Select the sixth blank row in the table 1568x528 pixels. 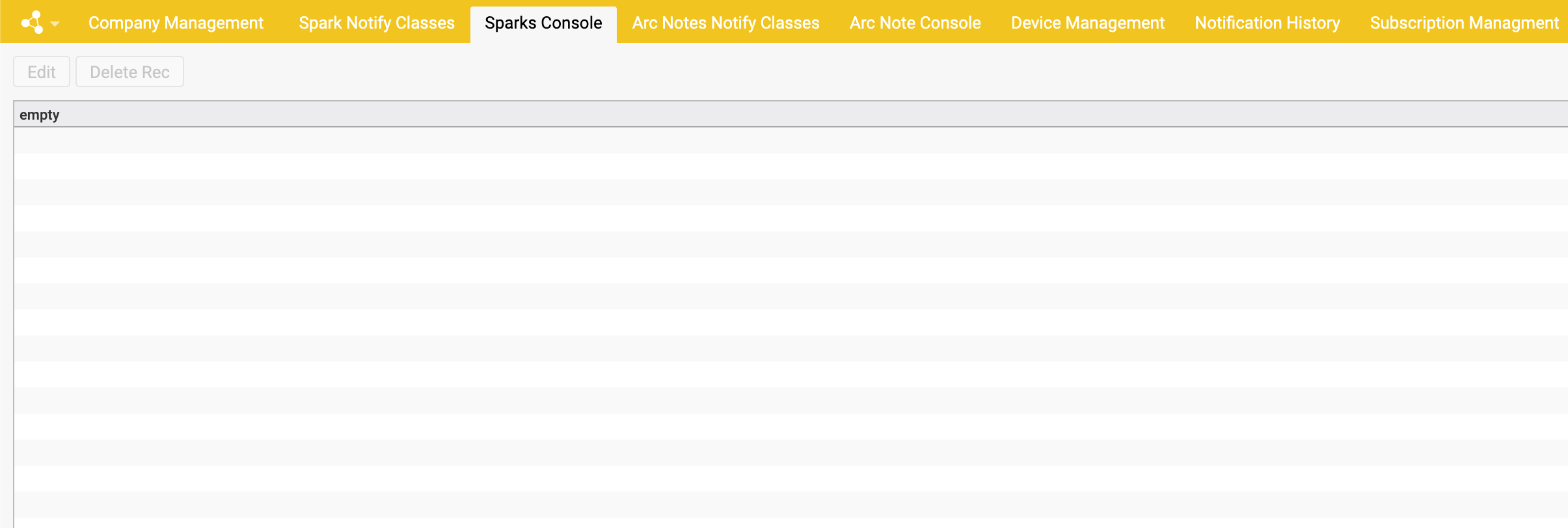pyautogui.click(x=781, y=271)
